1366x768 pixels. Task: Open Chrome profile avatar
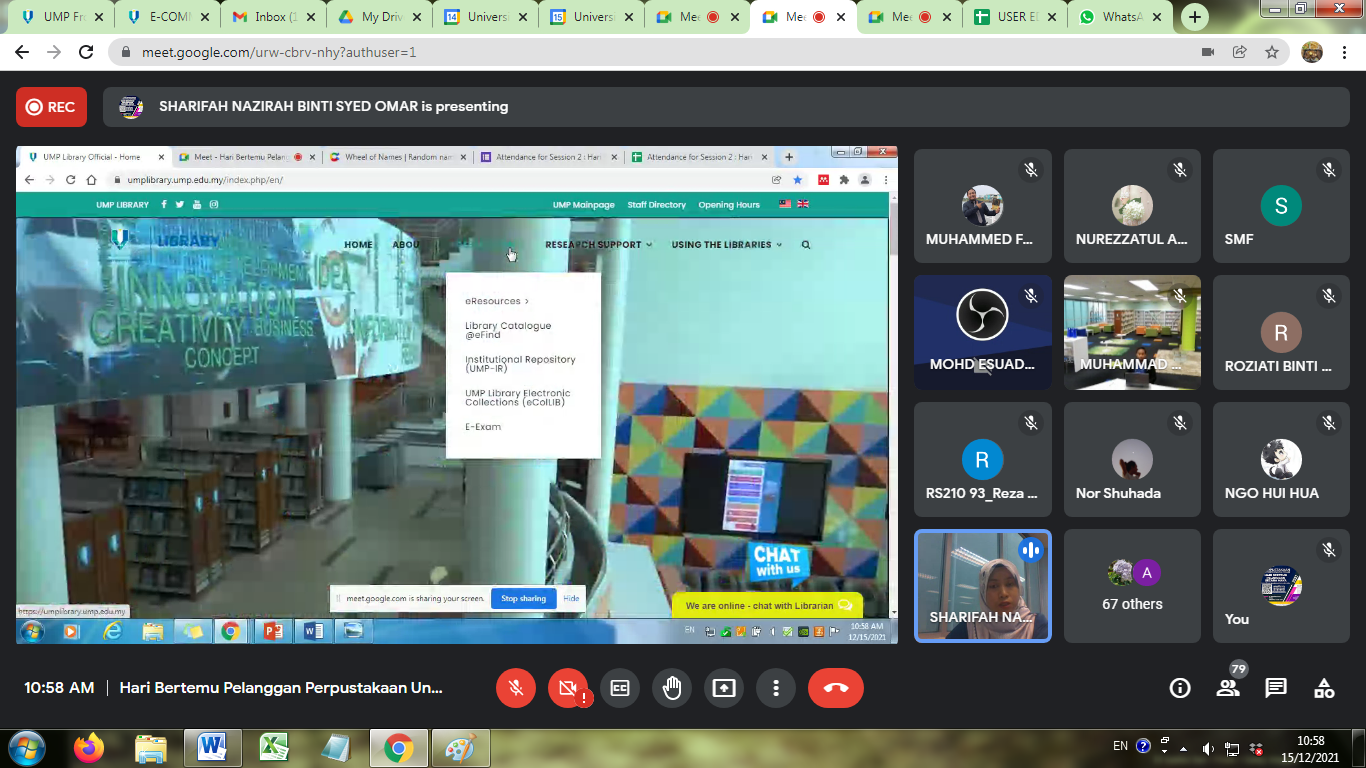(x=1312, y=52)
